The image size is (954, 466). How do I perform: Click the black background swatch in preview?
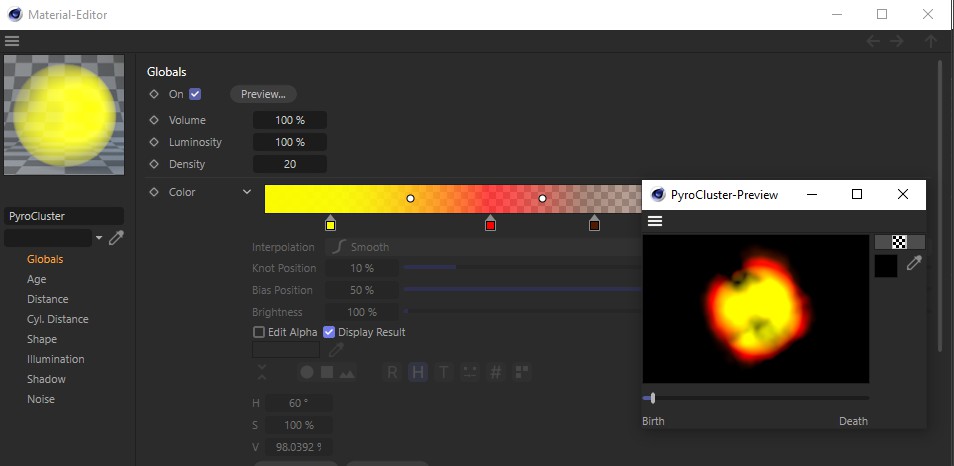tap(886, 266)
